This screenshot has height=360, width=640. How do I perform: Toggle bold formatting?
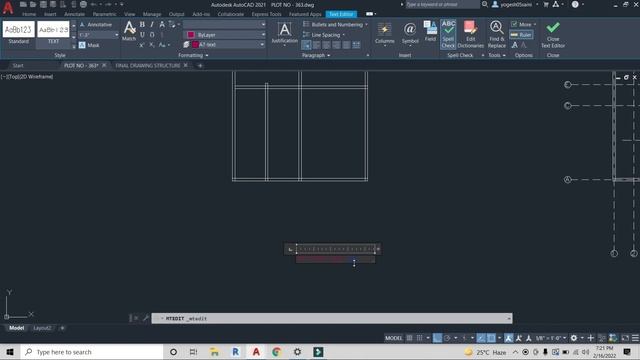[142, 24]
